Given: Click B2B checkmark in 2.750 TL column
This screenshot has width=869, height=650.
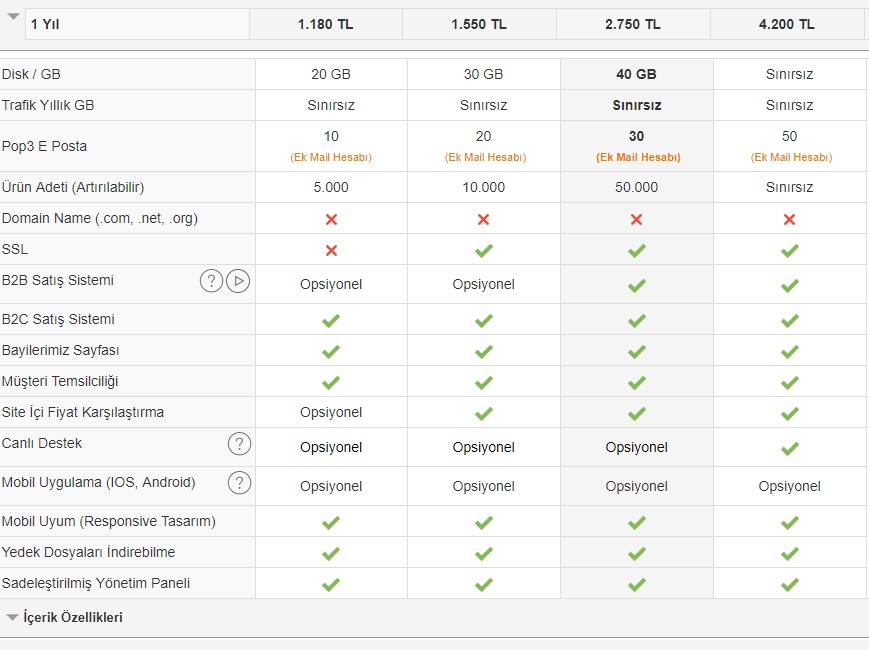Looking at the screenshot, I should tap(636, 285).
